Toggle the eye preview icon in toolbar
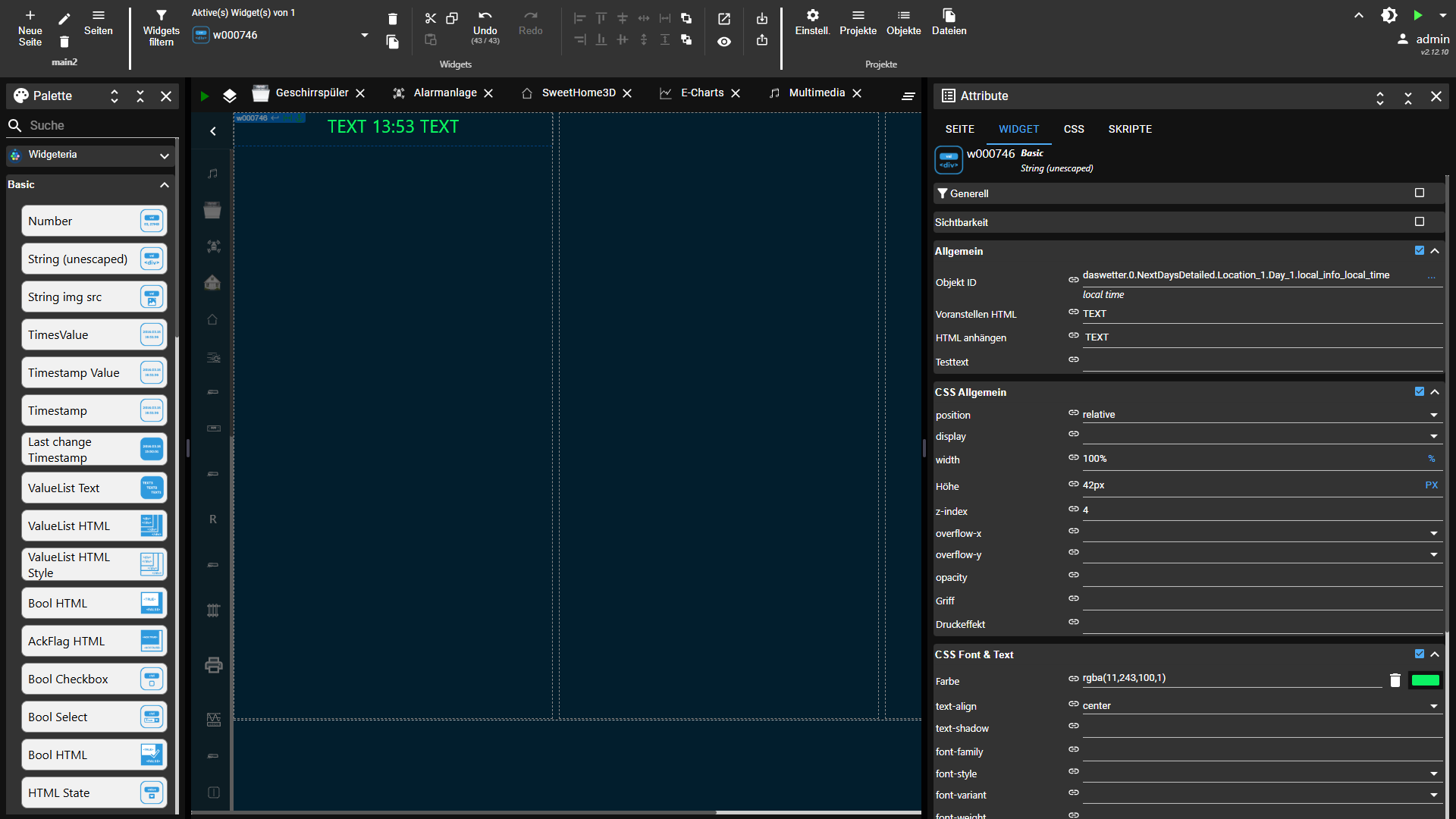 tap(724, 42)
